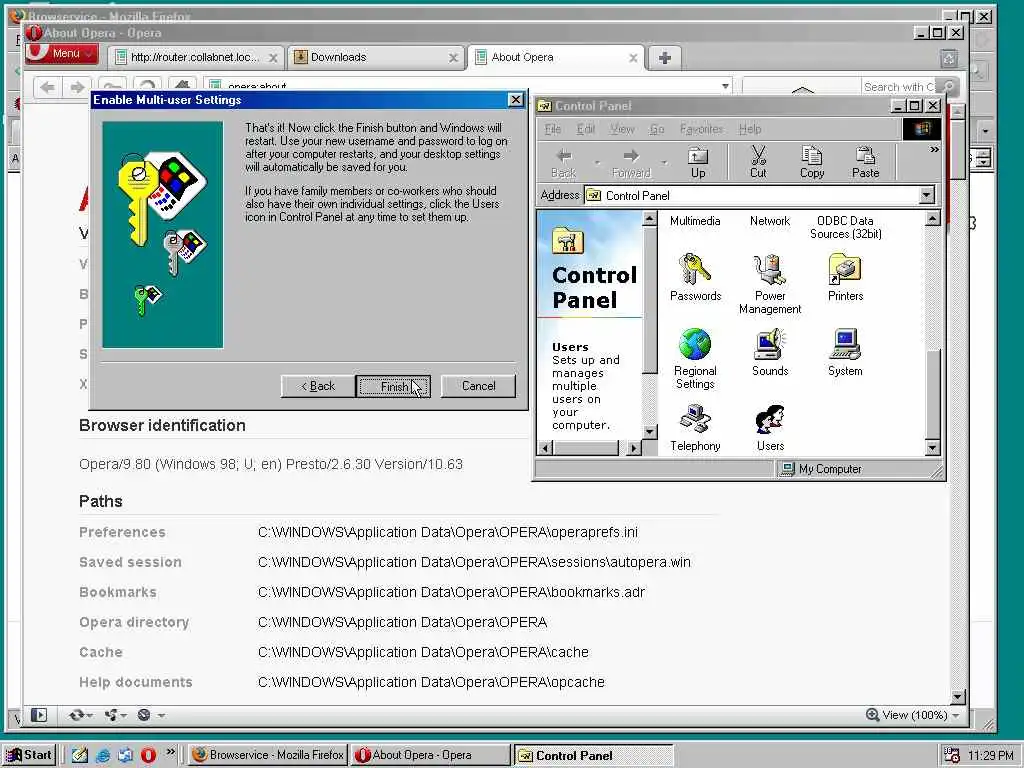Cancel the Enable Multi-user Settings wizard
The height and width of the screenshot is (768, 1024).
(478, 386)
